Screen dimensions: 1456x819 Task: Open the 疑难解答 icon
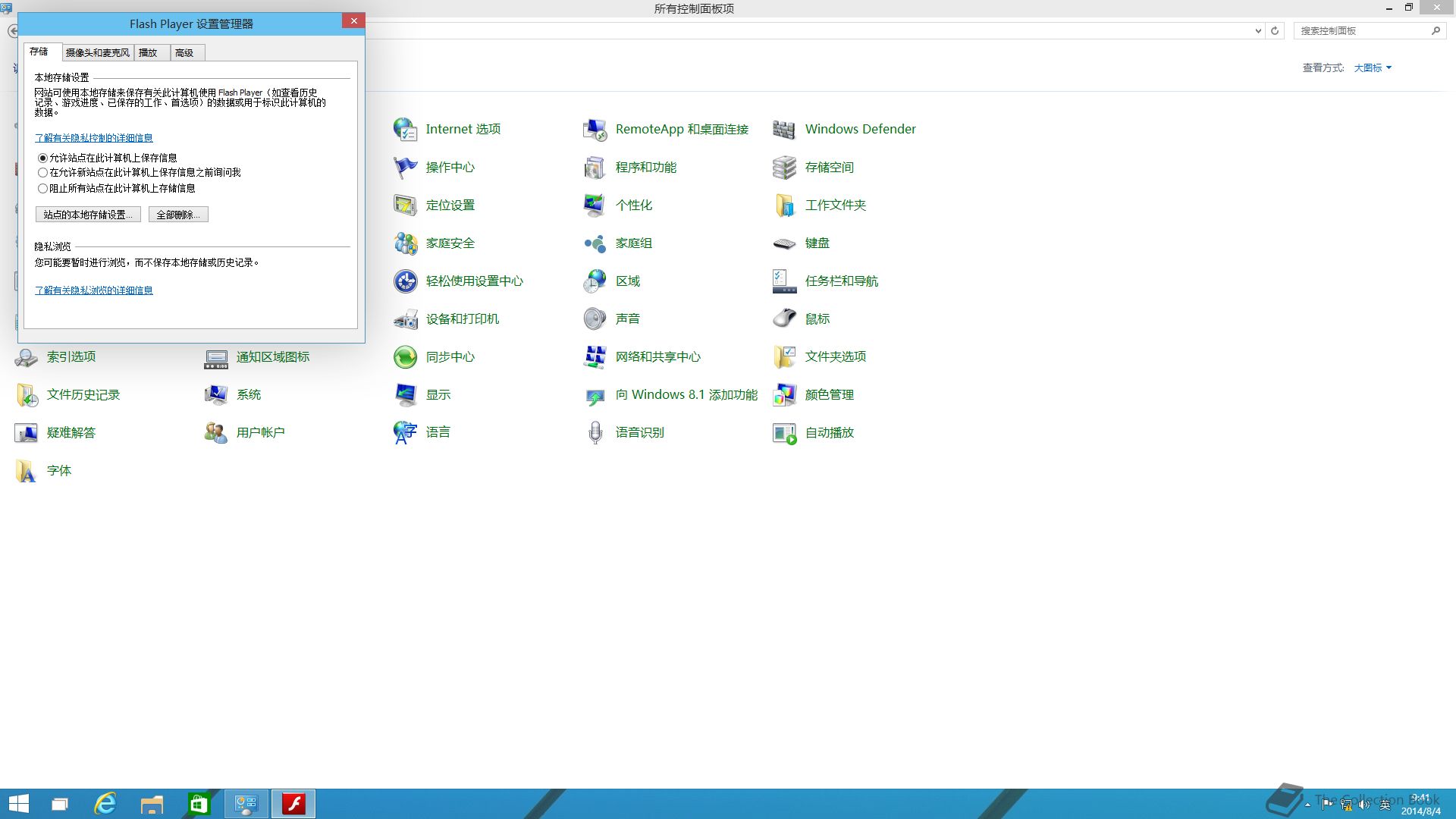(x=27, y=433)
